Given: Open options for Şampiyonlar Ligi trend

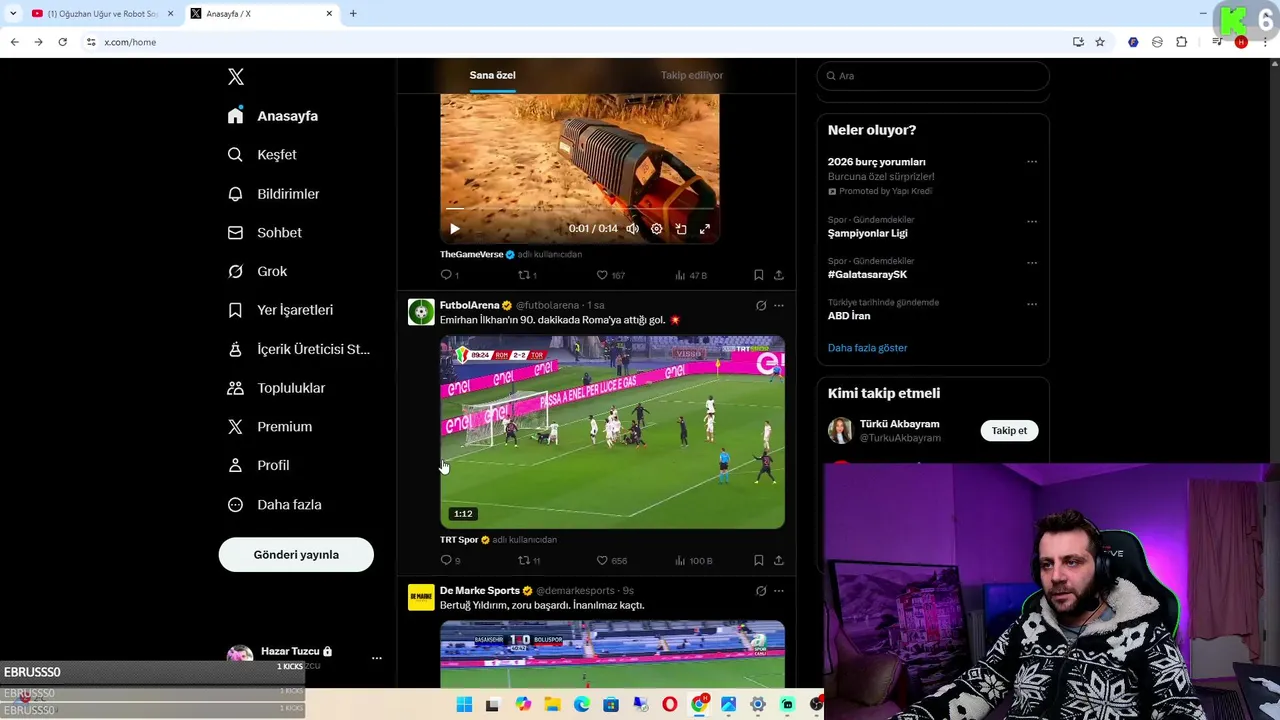Looking at the screenshot, I should 1032,221.
